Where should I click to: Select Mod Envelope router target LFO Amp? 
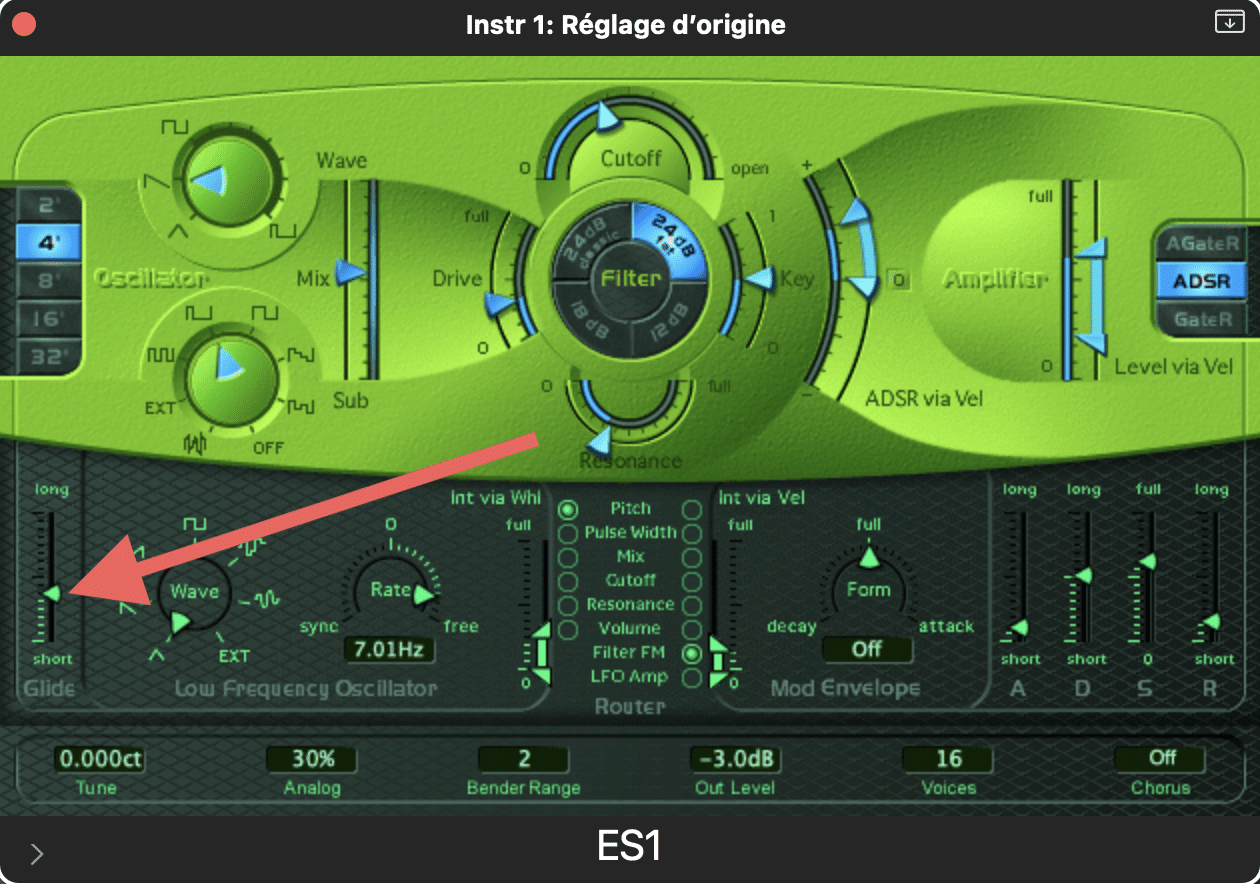[x=690, y=677]
